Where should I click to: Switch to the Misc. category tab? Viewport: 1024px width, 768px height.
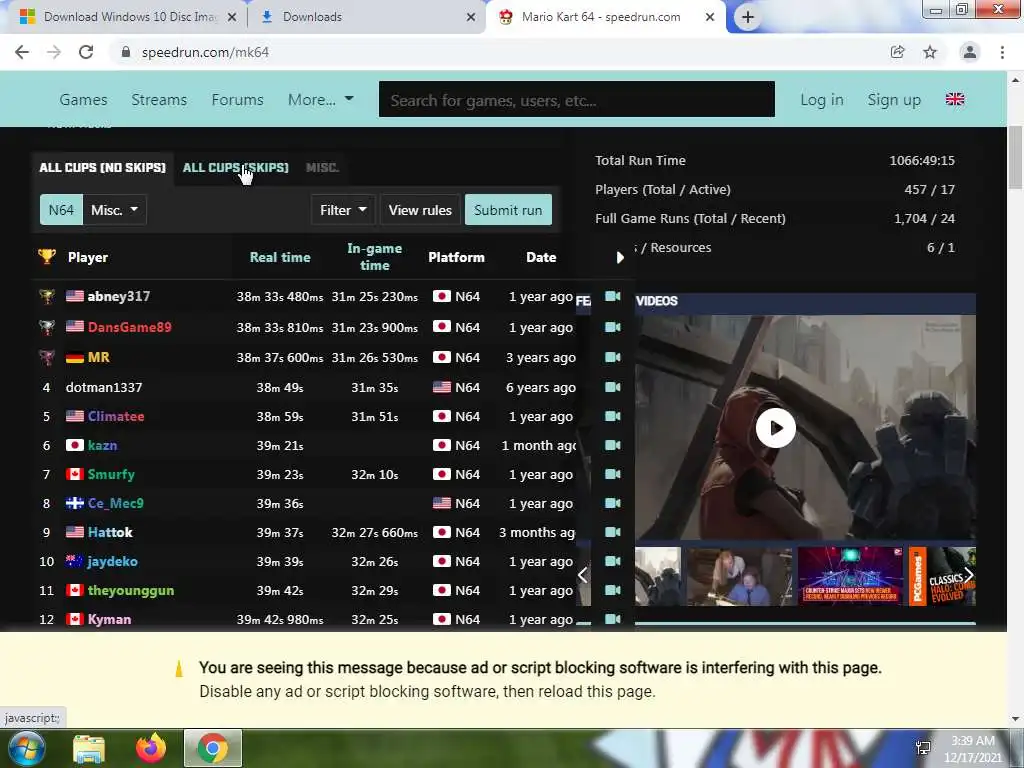(323, 168)
